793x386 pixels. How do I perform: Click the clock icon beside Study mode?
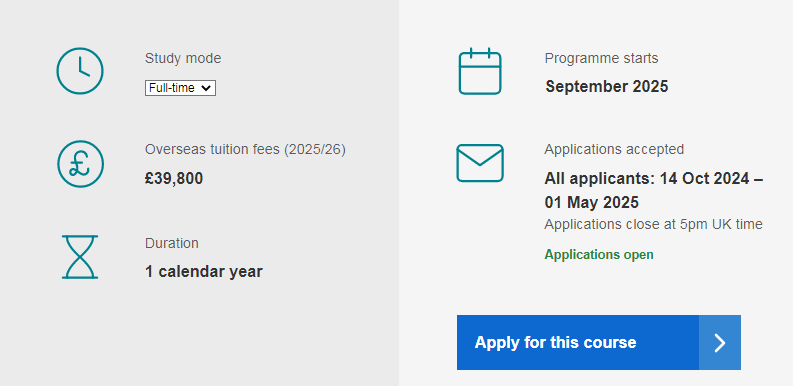pyautogui.click(x=80, y=71)
